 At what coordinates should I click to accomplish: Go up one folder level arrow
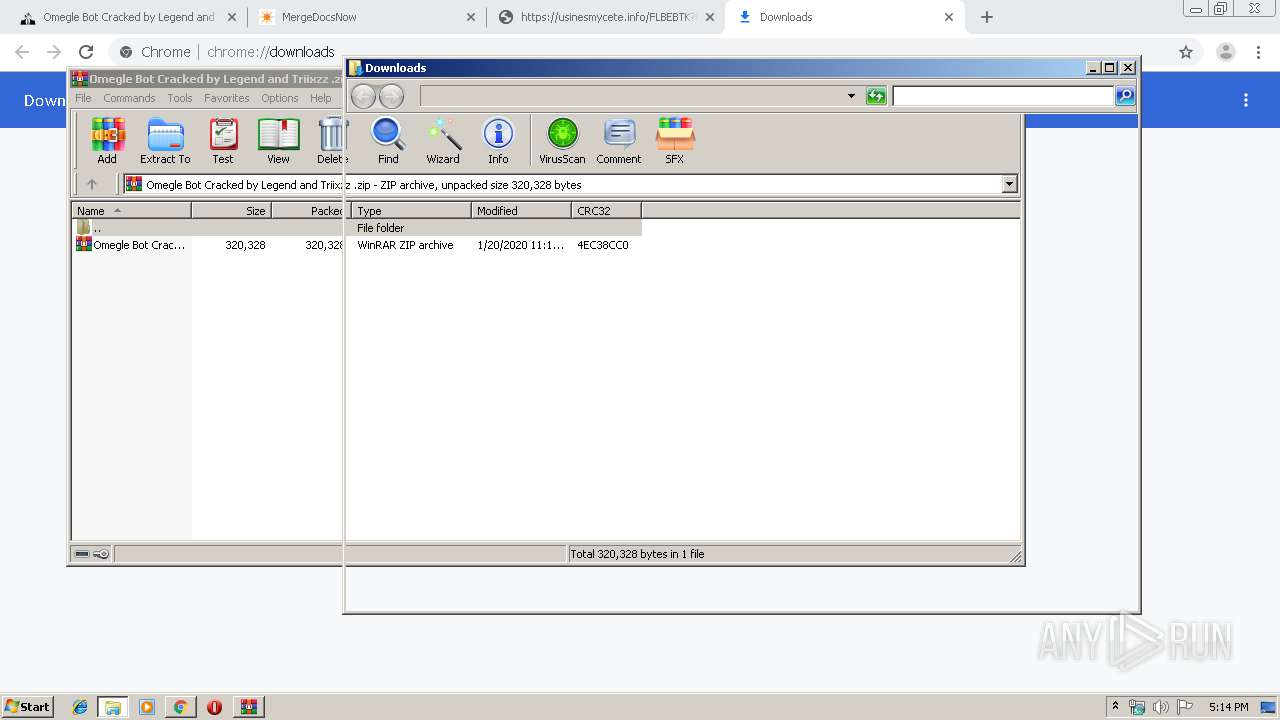(92, 184)
